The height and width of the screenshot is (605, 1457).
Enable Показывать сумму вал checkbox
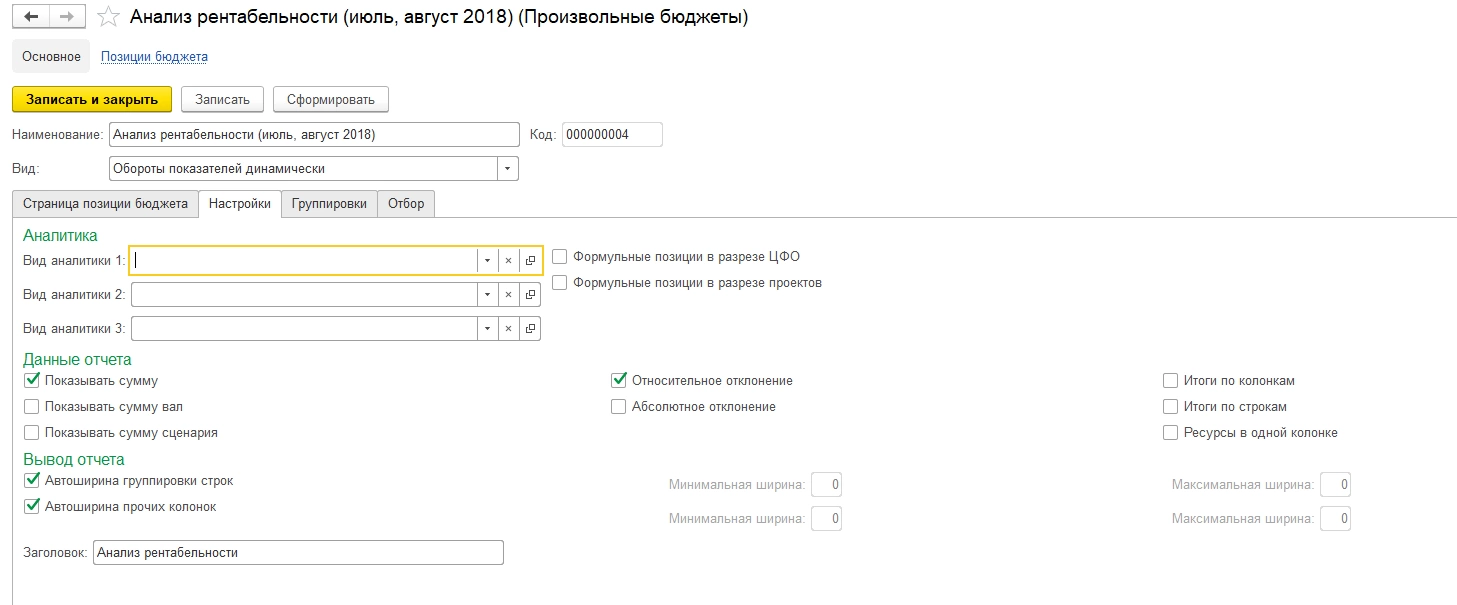[32, 407]
